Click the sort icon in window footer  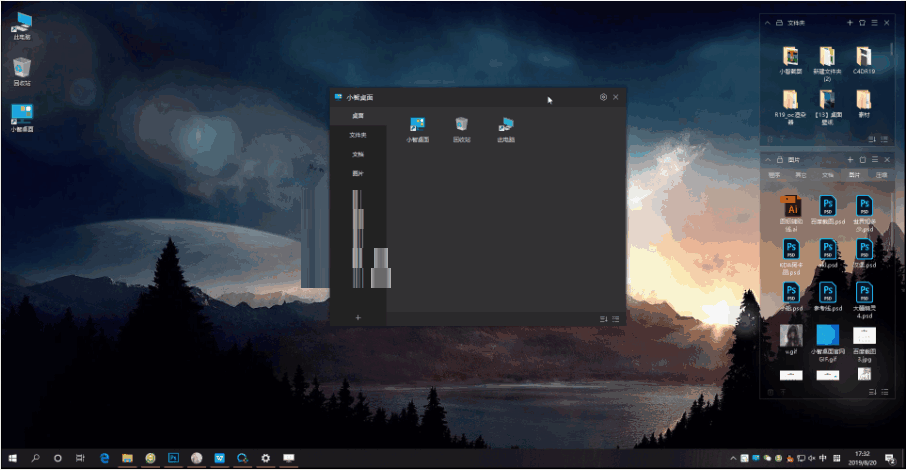pyautogui.click(x=603, y=318)
